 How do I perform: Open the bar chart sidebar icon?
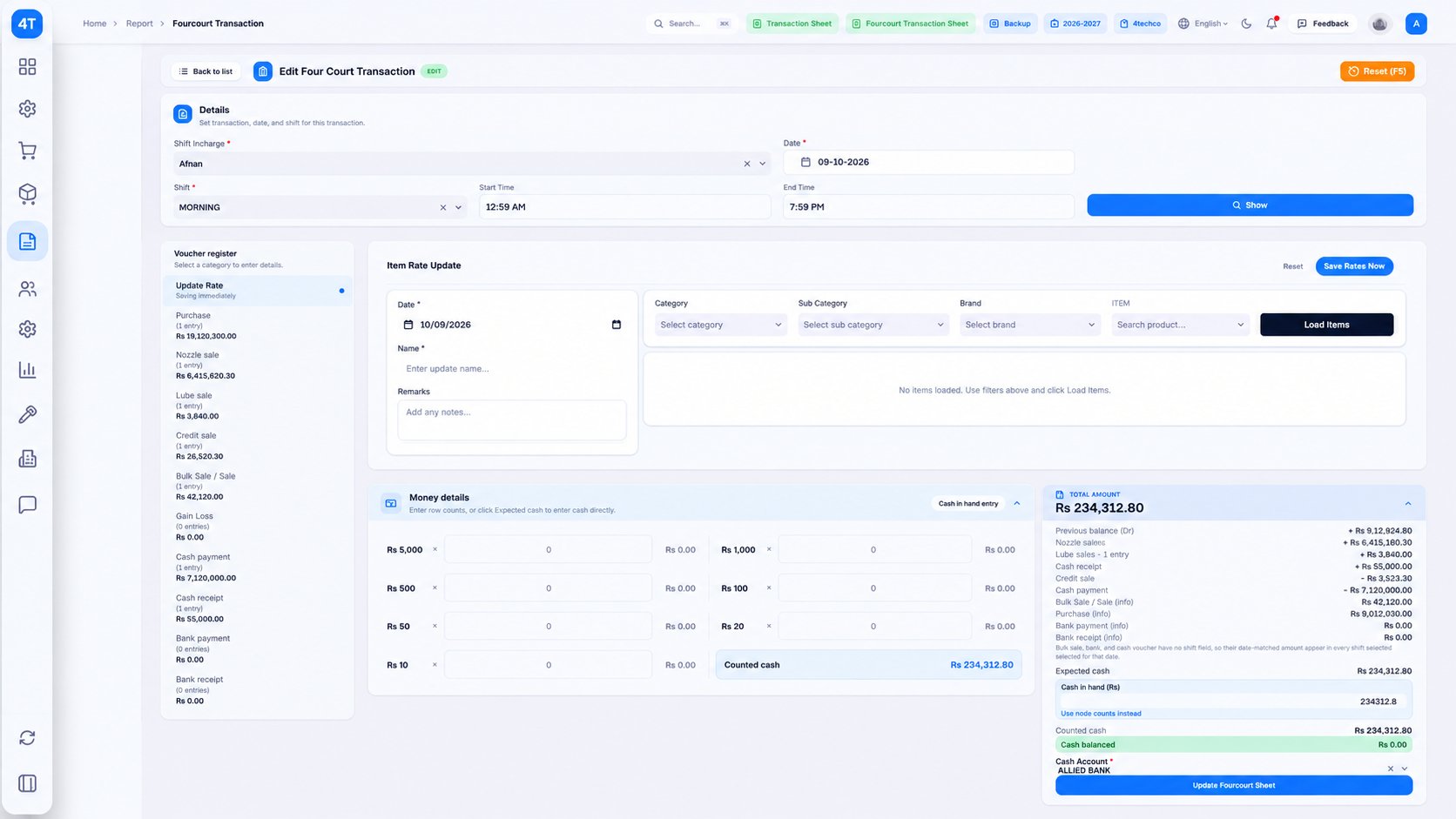click(27, 370)
